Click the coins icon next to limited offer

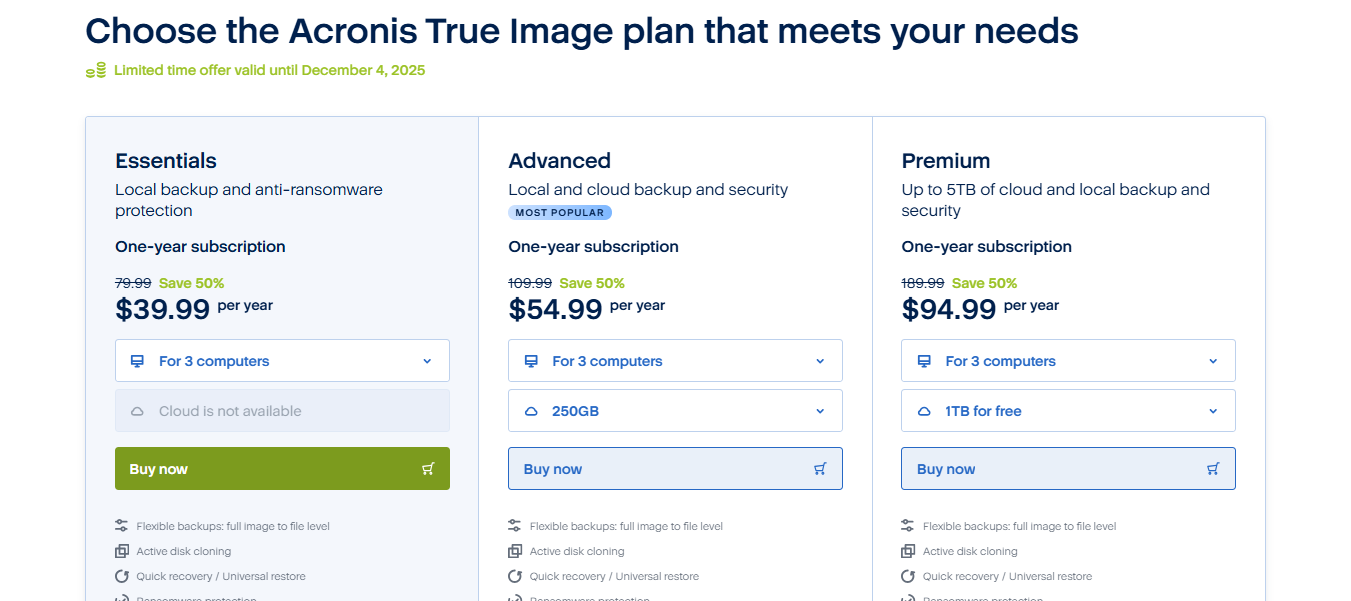[96, 70]
